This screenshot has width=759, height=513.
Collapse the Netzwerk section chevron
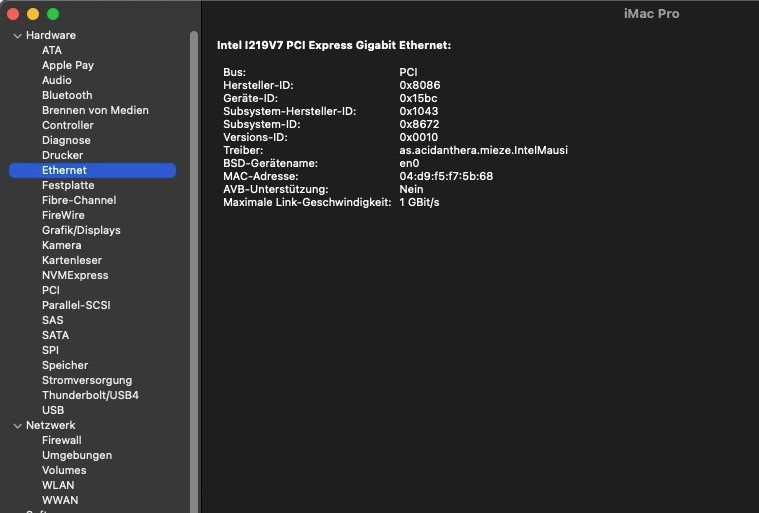[x=17, y=425]
